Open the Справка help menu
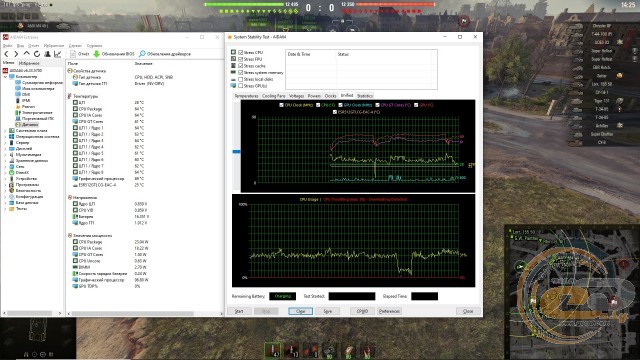640x360 pixels. 94,46
